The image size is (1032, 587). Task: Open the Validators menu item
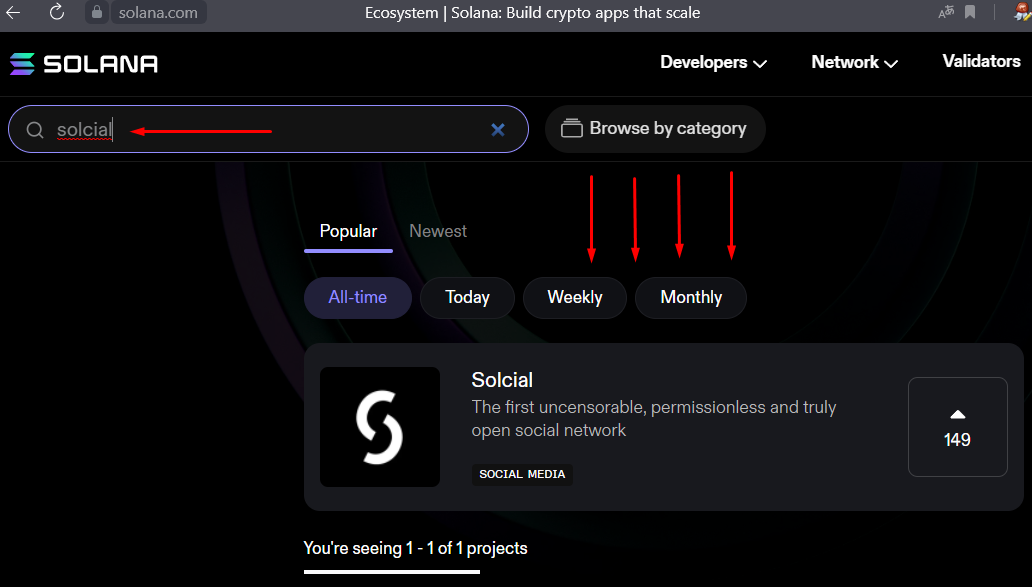click(981, 61)
